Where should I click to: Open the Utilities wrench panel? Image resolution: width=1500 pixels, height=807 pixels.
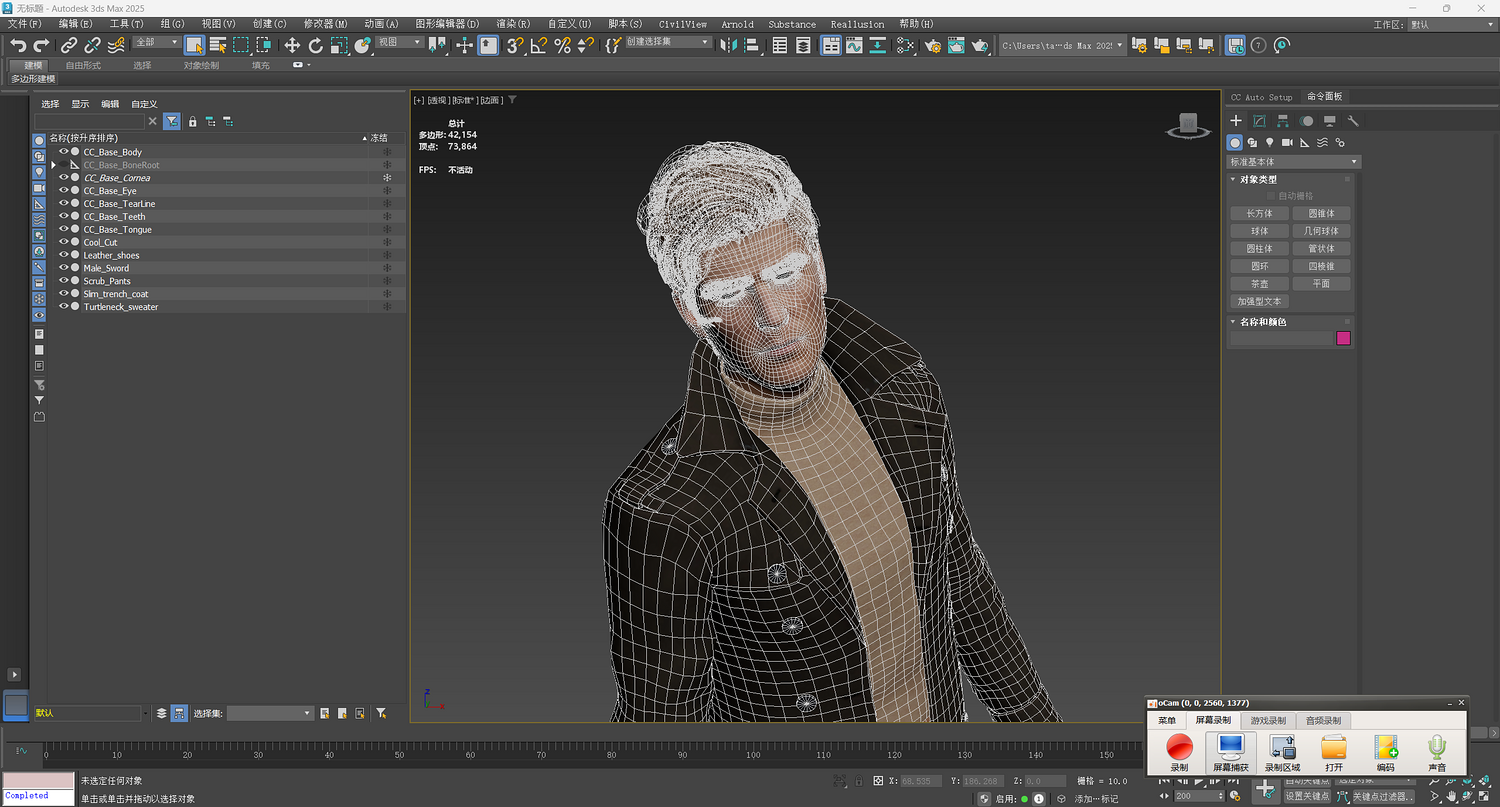pos(1353,121)
